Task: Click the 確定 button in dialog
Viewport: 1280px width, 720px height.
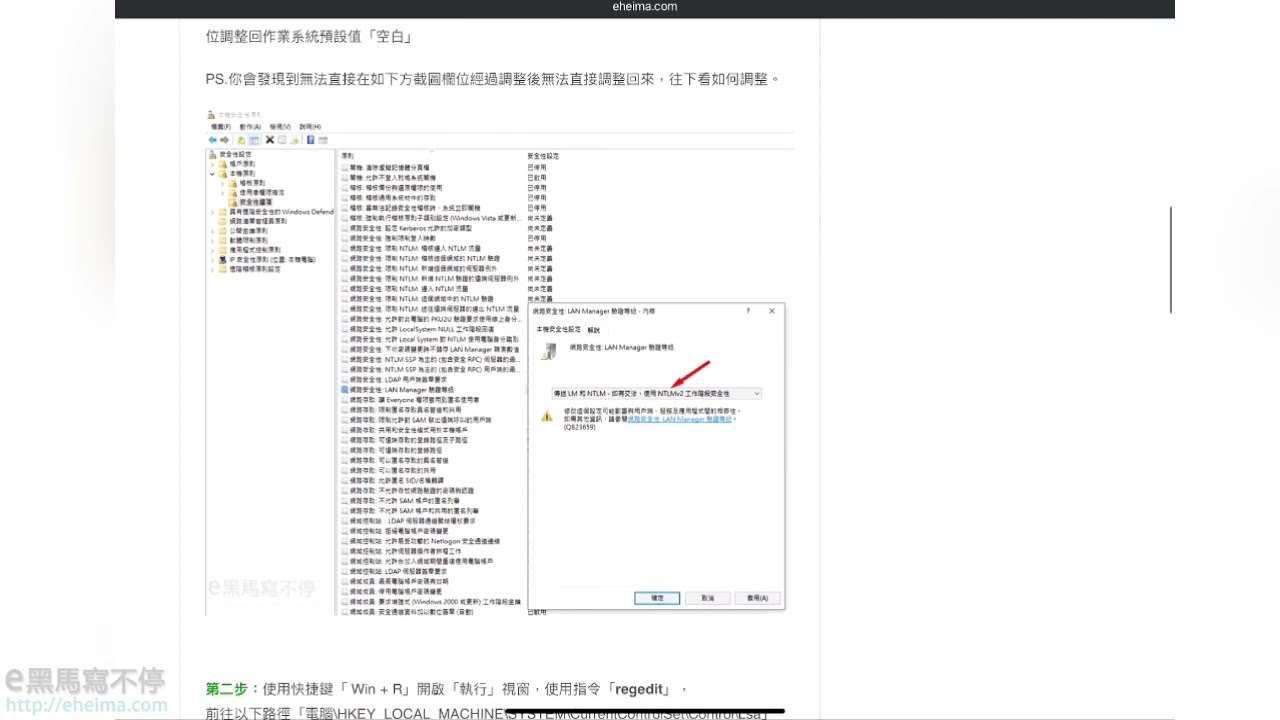Action: 657,597
